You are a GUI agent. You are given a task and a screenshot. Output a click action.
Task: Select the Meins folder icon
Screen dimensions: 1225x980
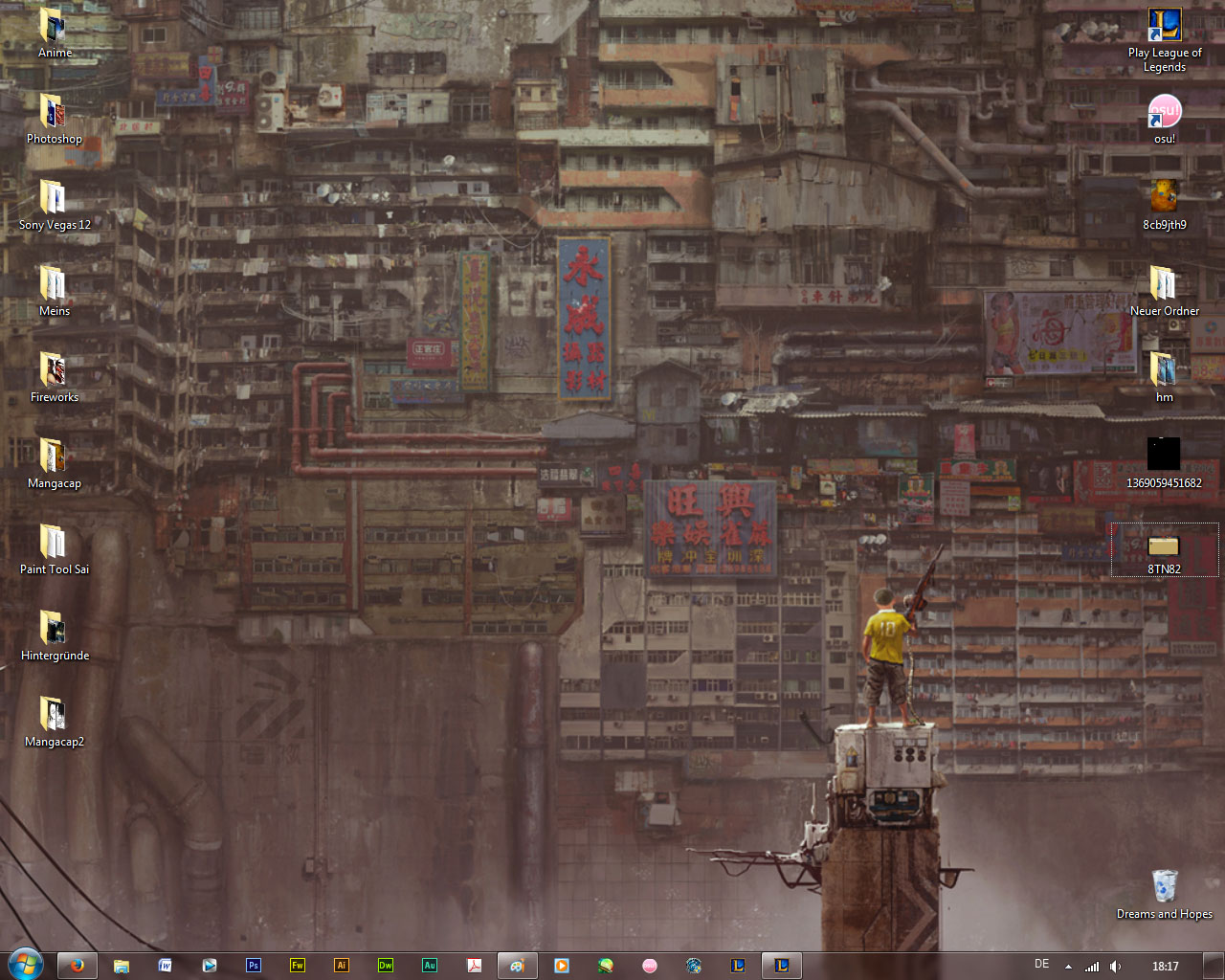point(54,292)
